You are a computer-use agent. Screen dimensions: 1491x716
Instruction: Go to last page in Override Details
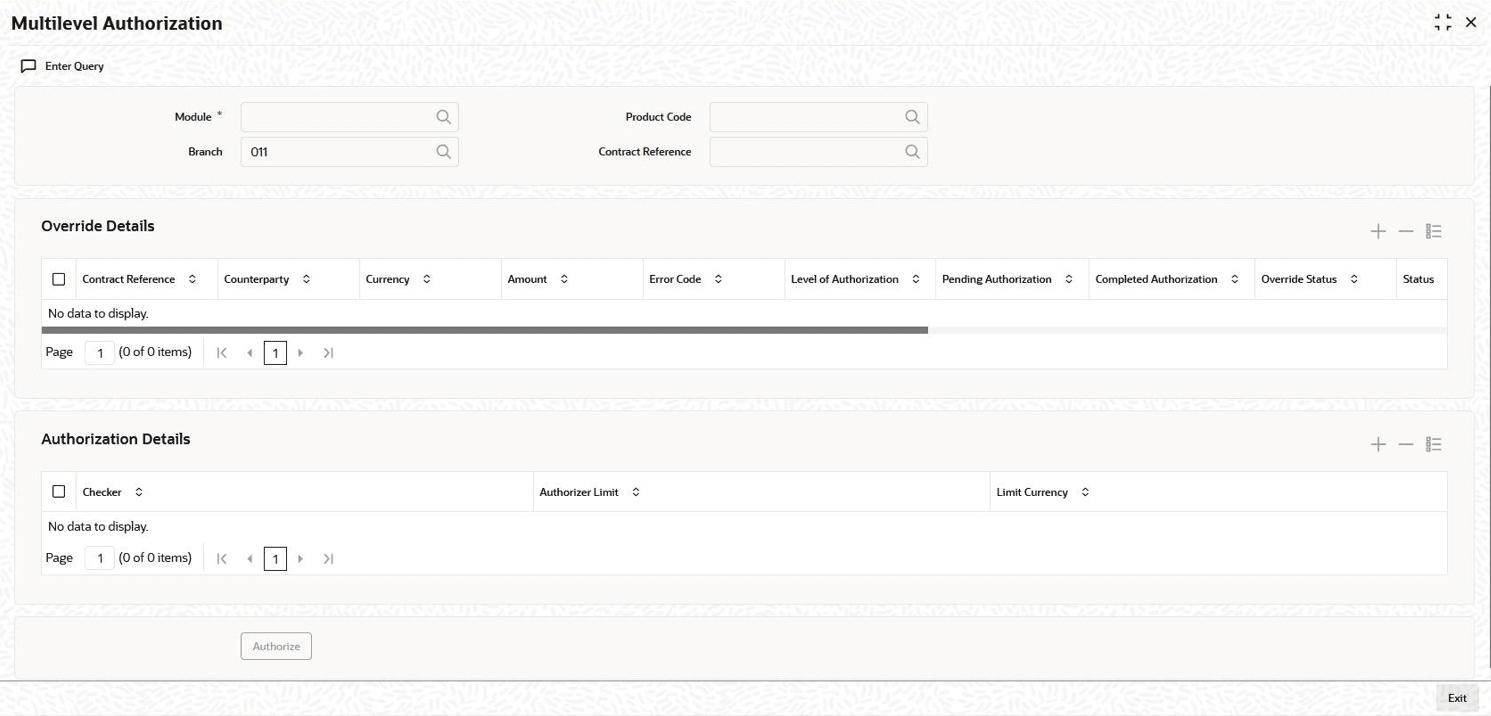[x=328, y=353]
